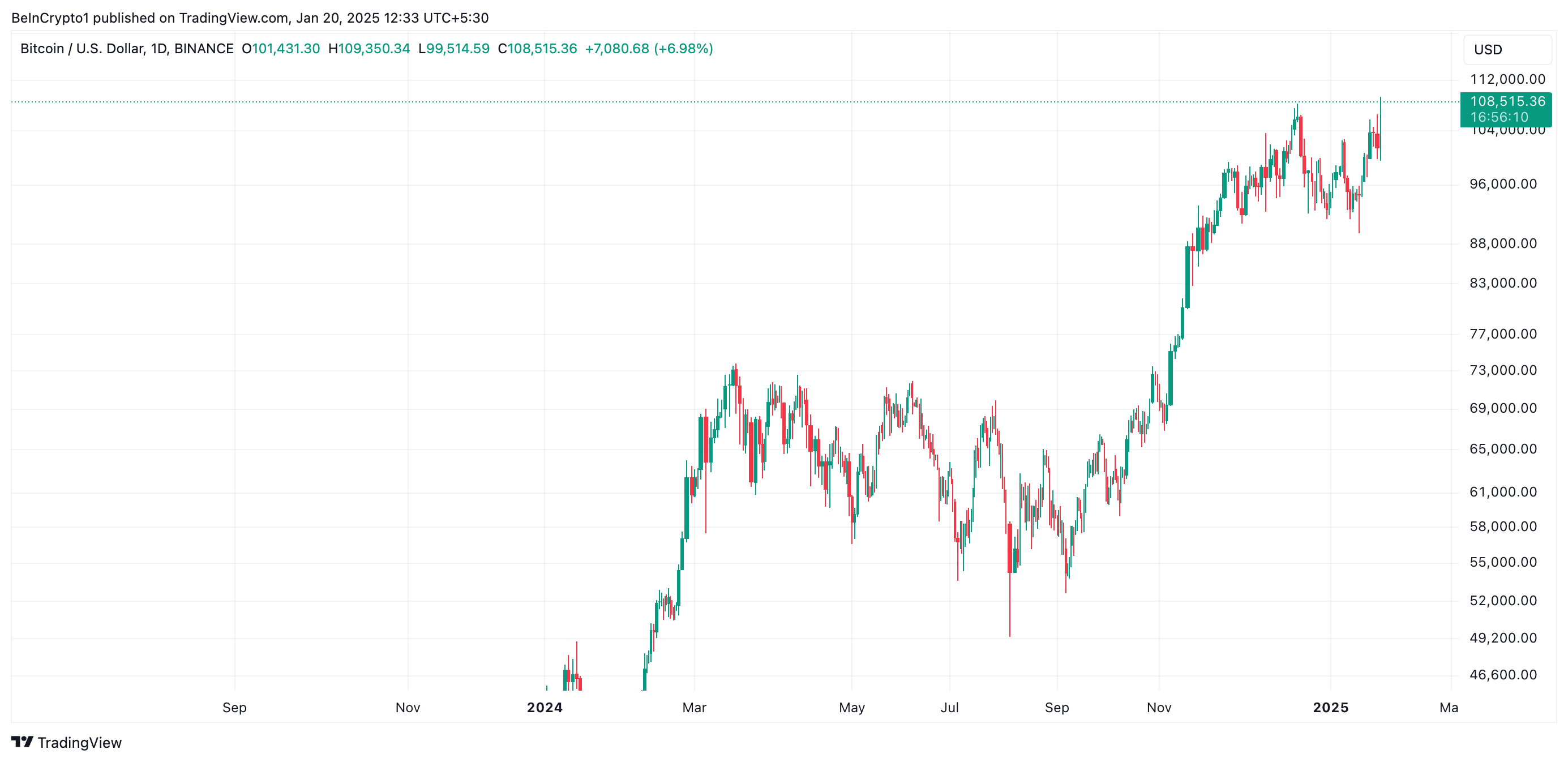Click the 52,000.00 price axis label

[1503, 601]
